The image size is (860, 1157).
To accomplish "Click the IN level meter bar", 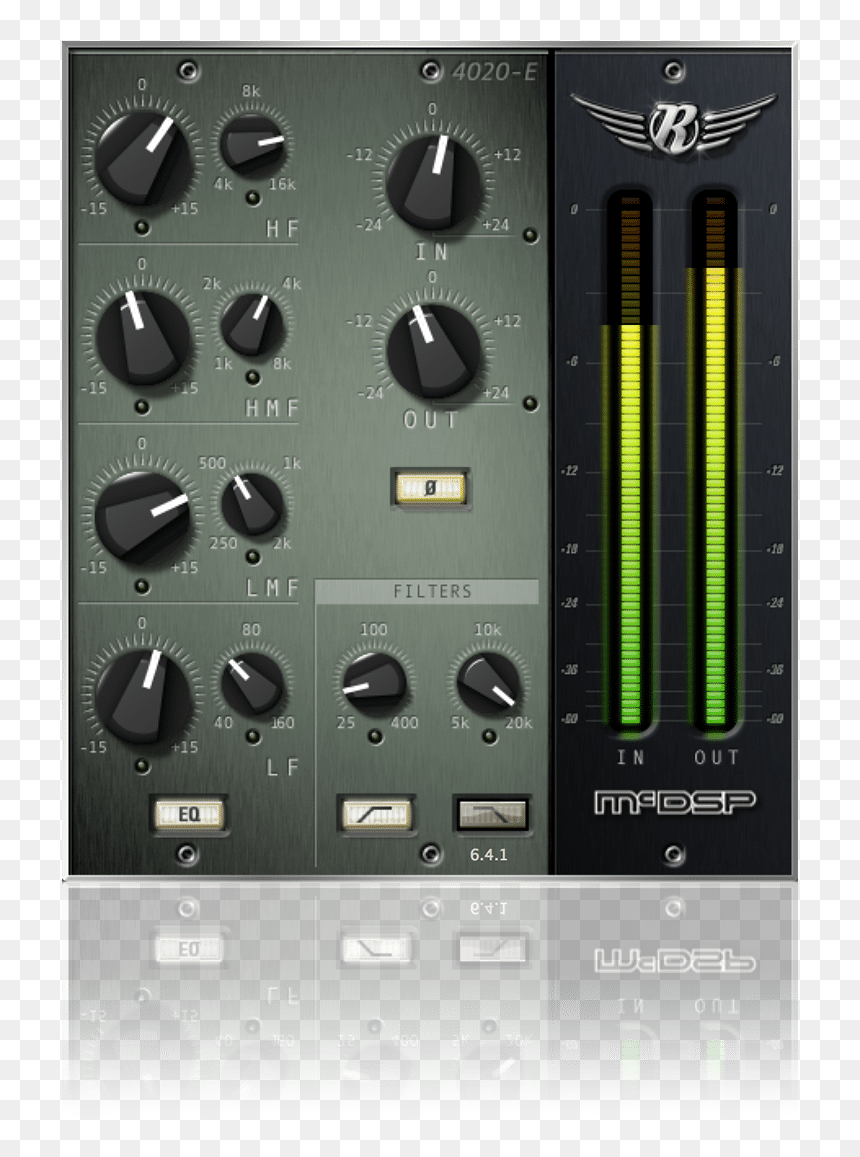I will (630, 463).
